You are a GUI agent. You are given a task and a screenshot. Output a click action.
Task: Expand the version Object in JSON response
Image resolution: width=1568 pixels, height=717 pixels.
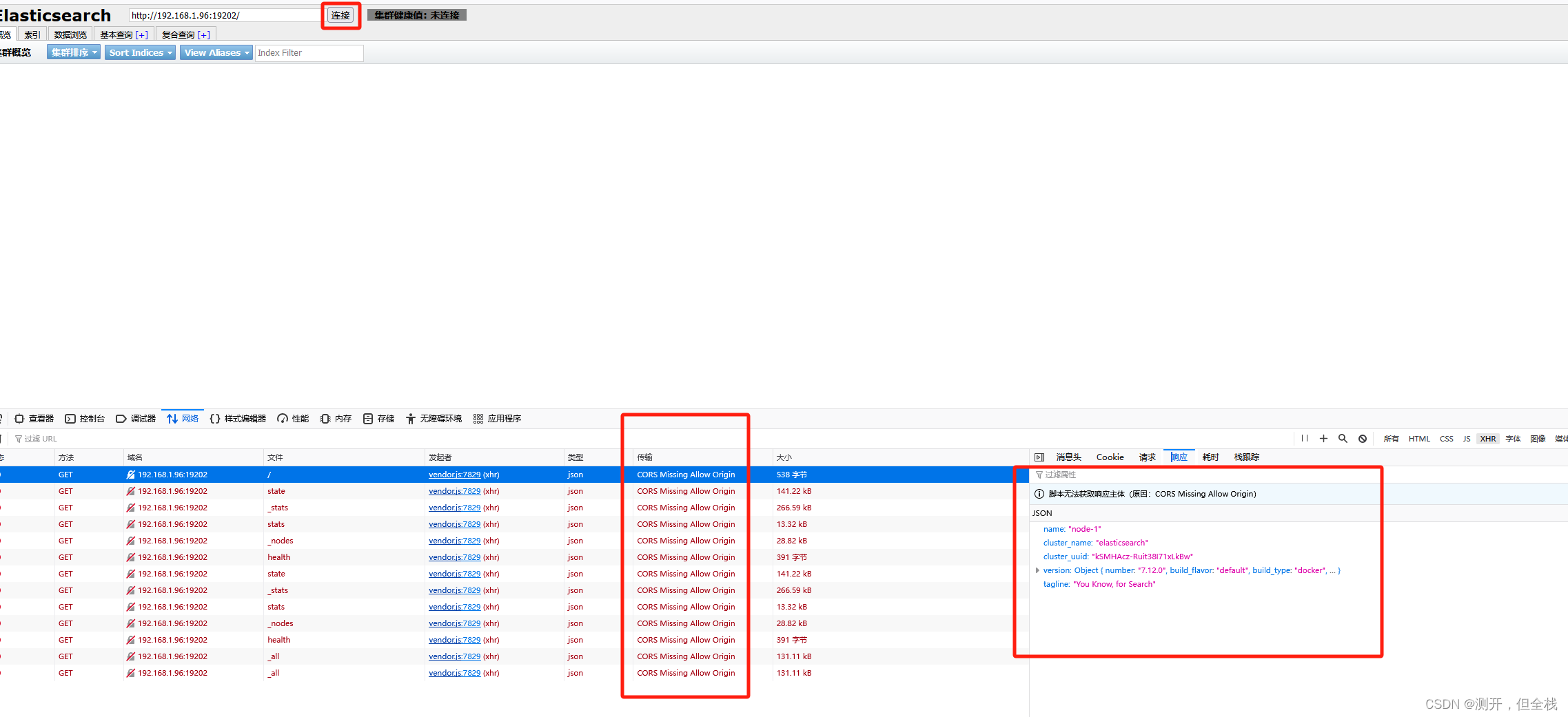click(x=1038, y=570)
